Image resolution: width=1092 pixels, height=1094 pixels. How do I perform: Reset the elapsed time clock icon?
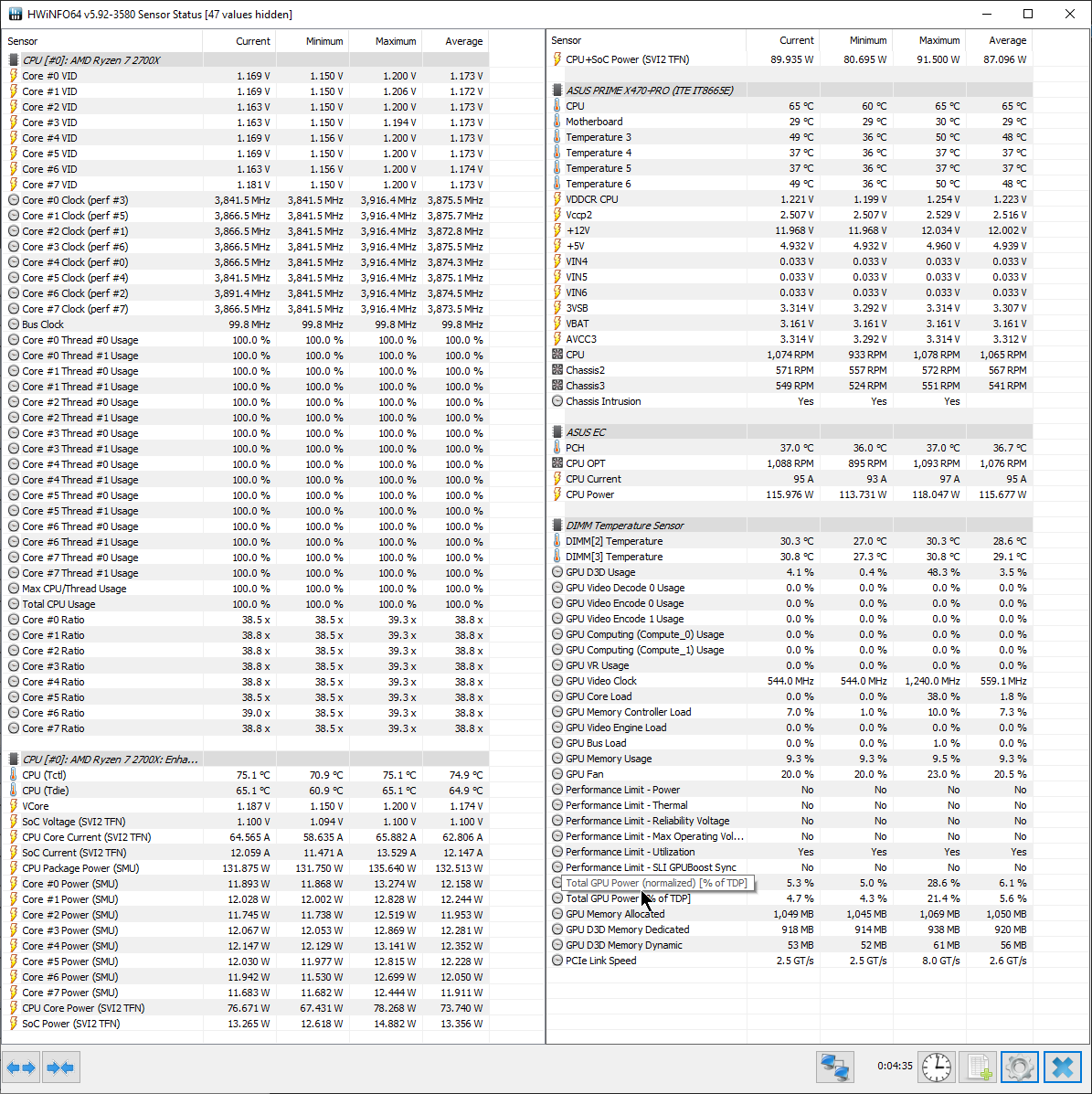click(x=937, y=1067)
